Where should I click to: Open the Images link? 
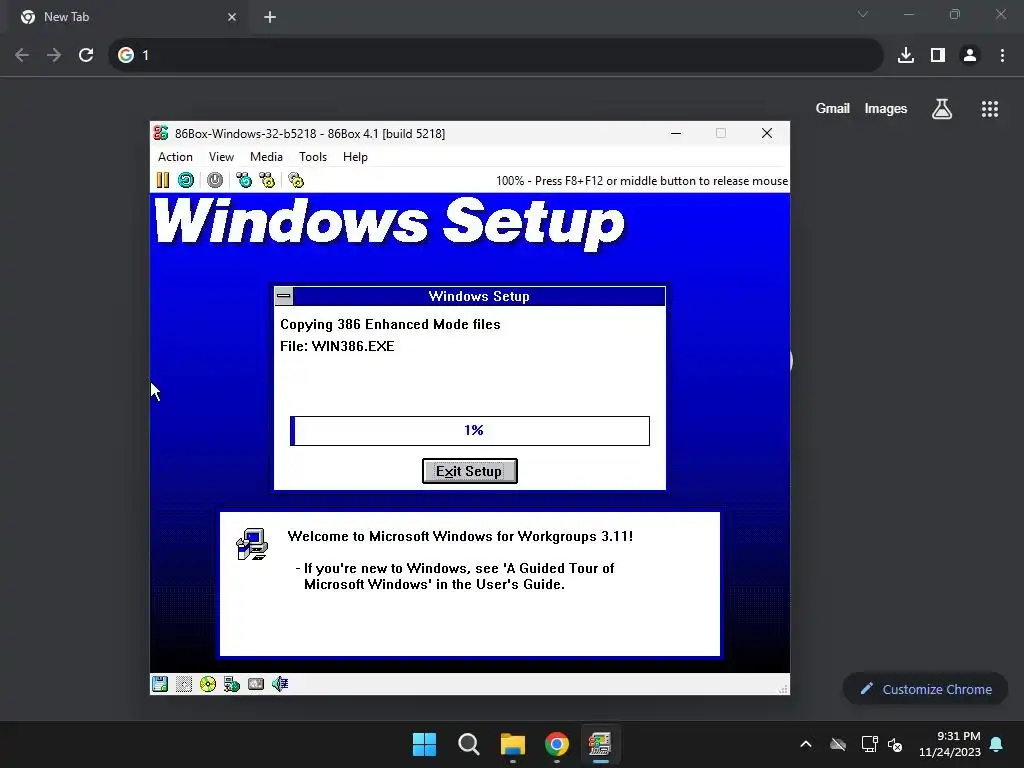tap(886, 108)
